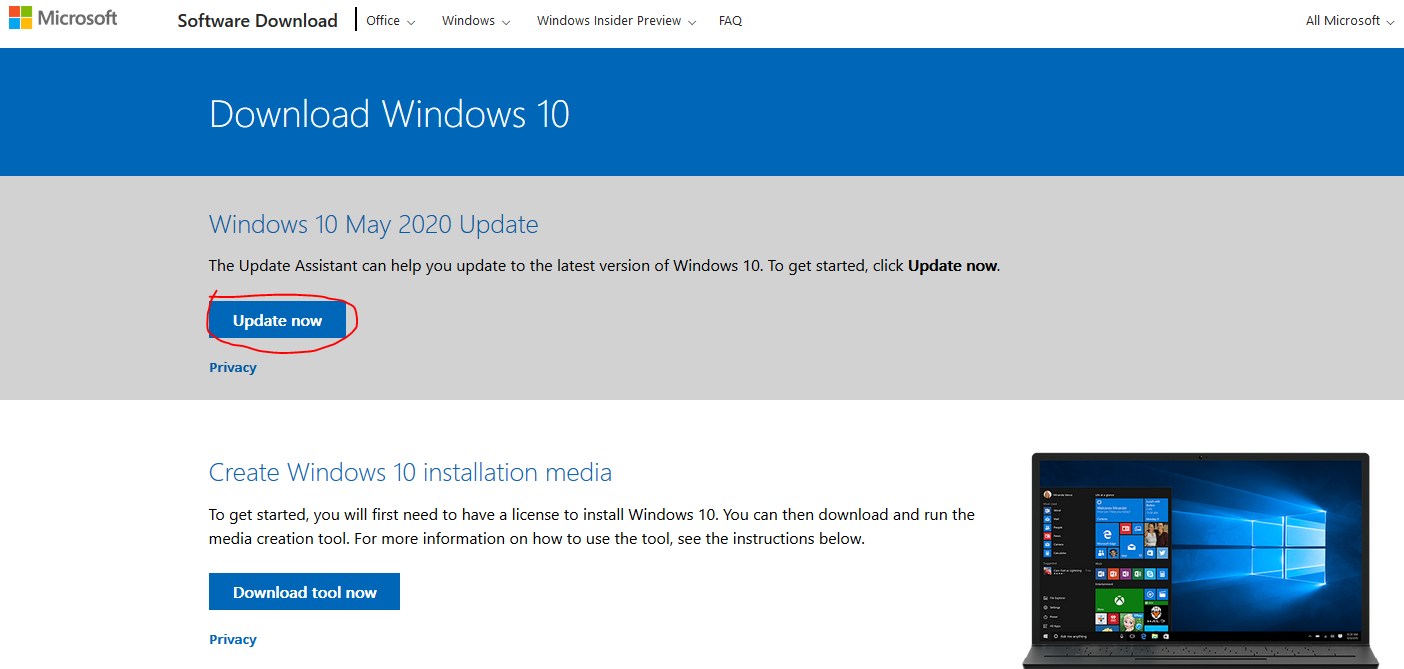Click the Update now button
This screenshot has height=669, width=1404.
pyautogui.click(x=277, y=320)
